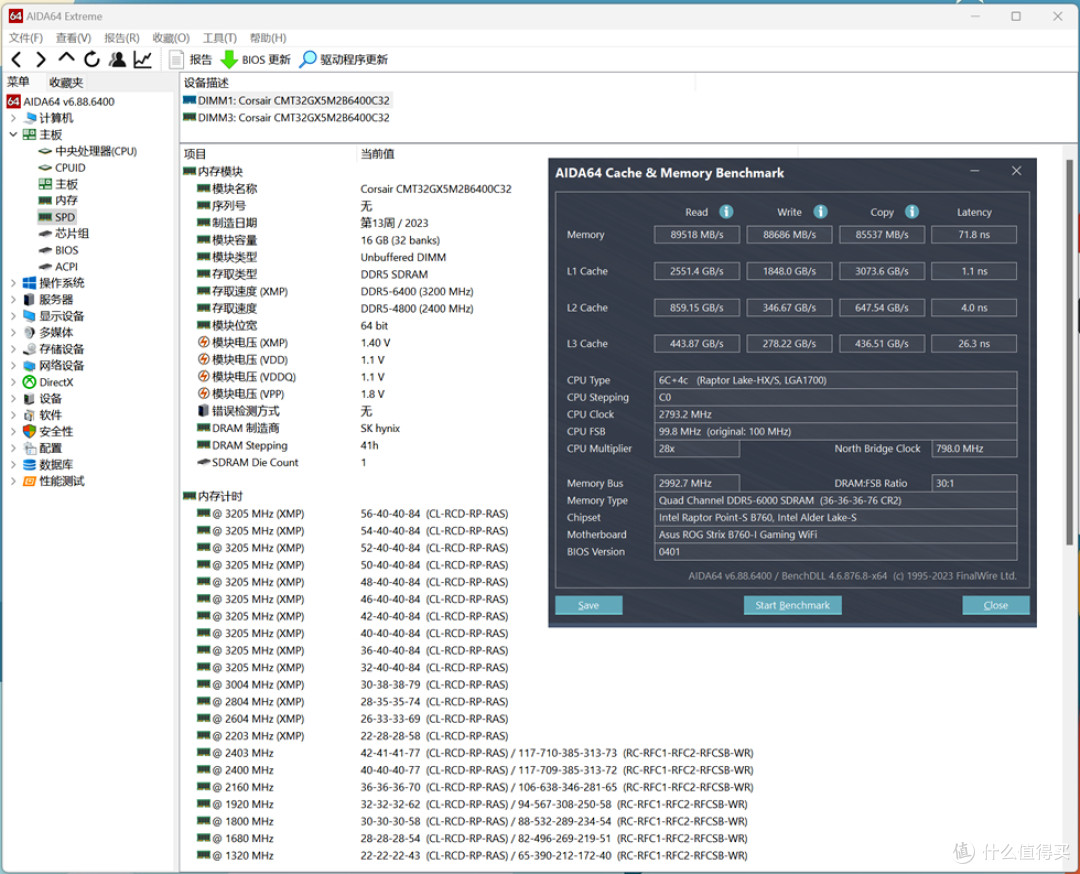Select DIMM3: Corsair CMT32GX5M2B6400C32 device

tap(287, 118)
